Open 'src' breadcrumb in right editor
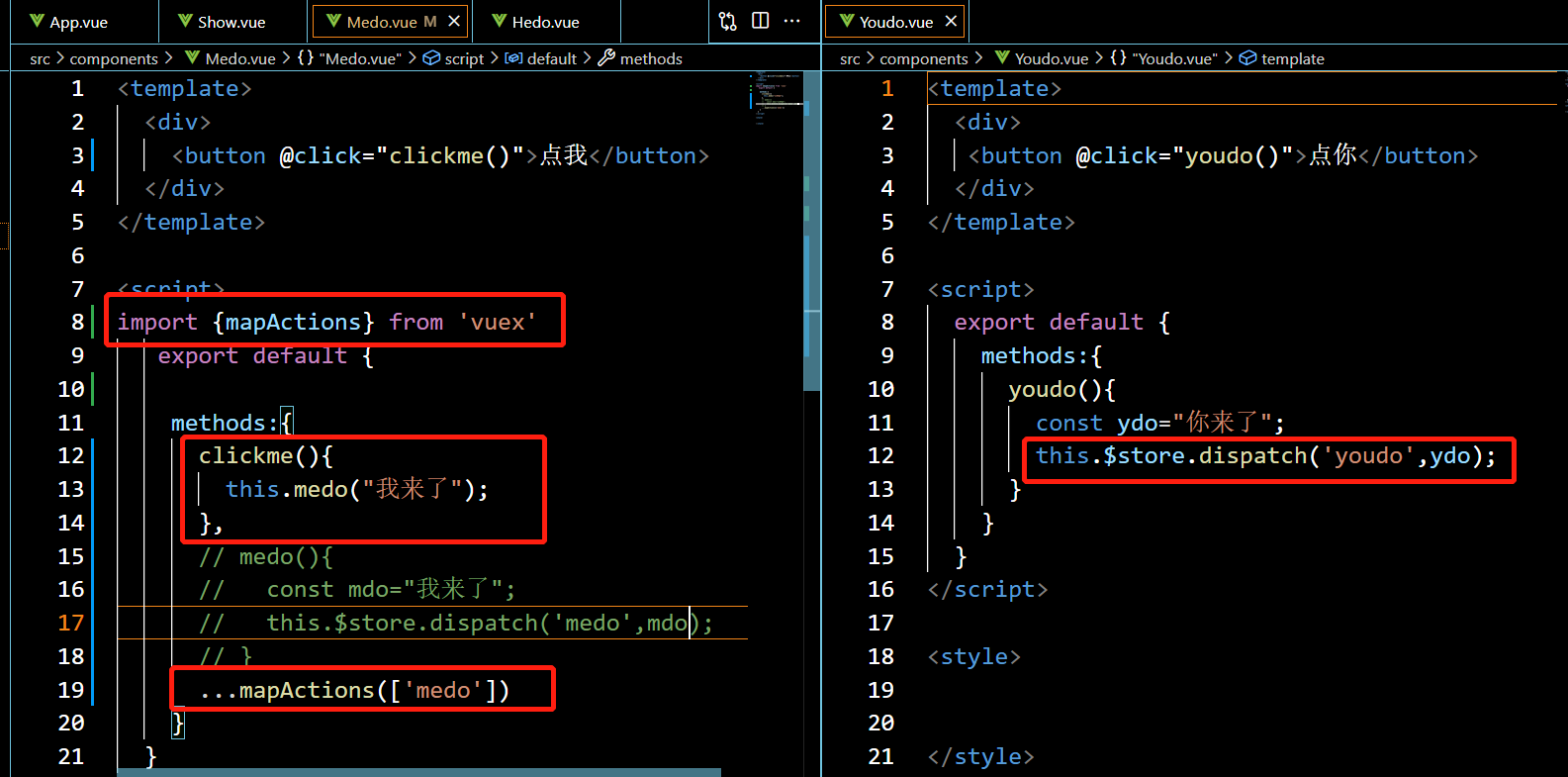This screenshot has width=1568, height=777. pos(850,58)
